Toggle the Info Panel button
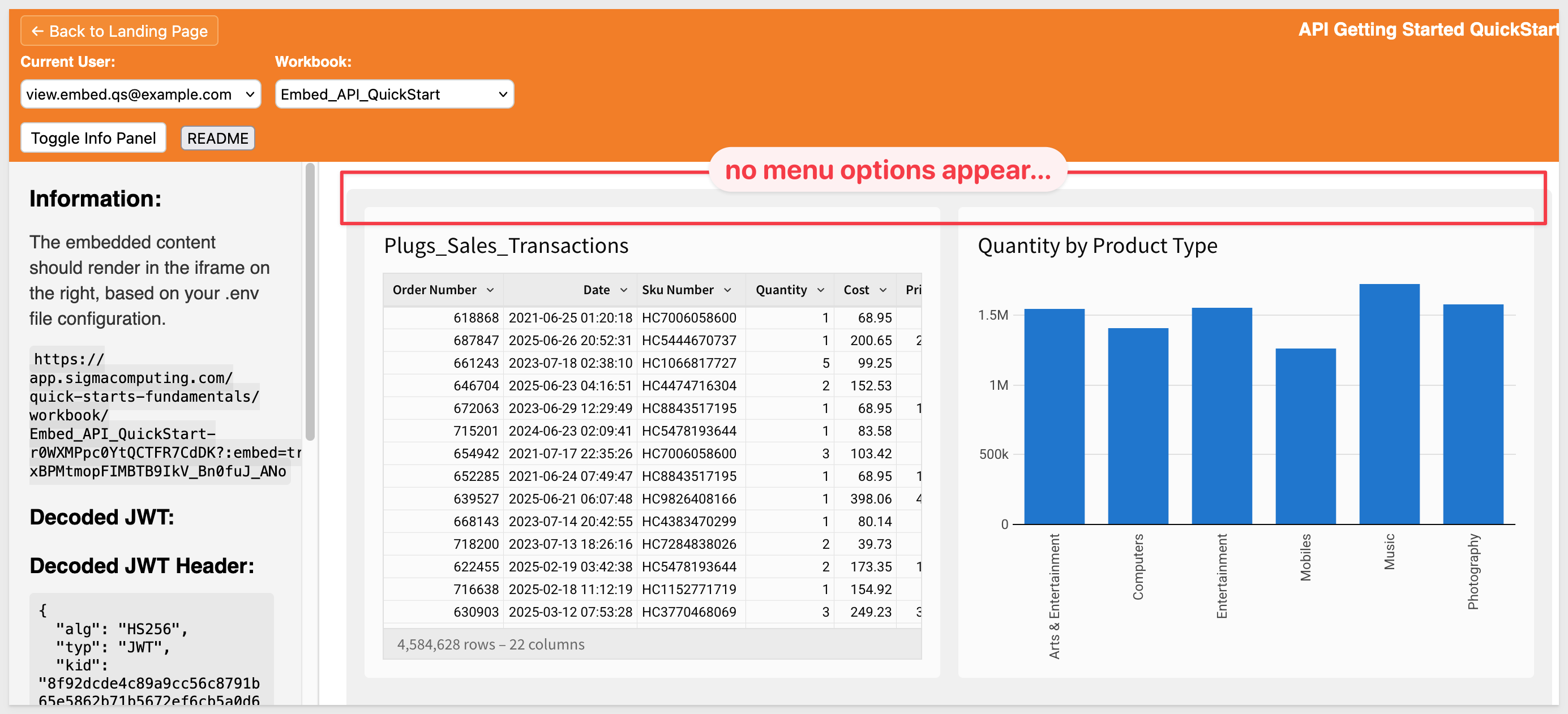 click(x=93, y=138)
